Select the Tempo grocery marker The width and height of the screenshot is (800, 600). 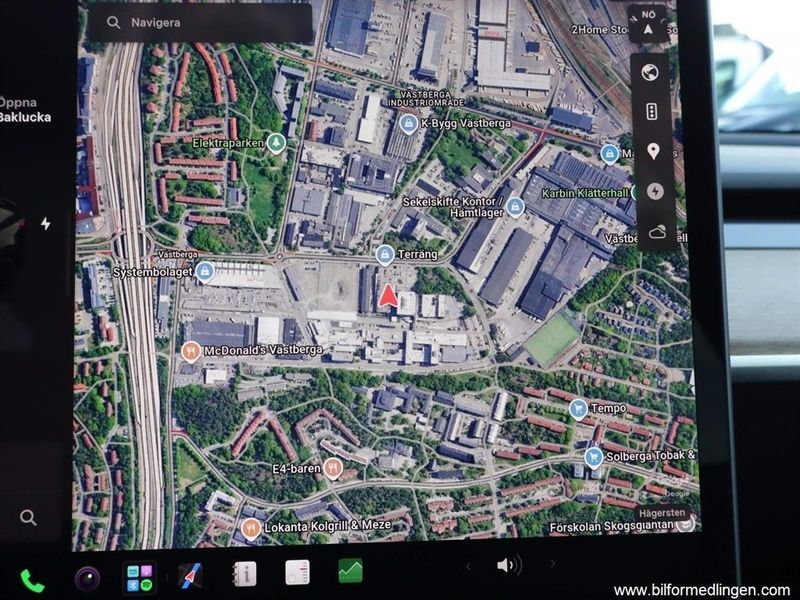(x=578, y=409)
